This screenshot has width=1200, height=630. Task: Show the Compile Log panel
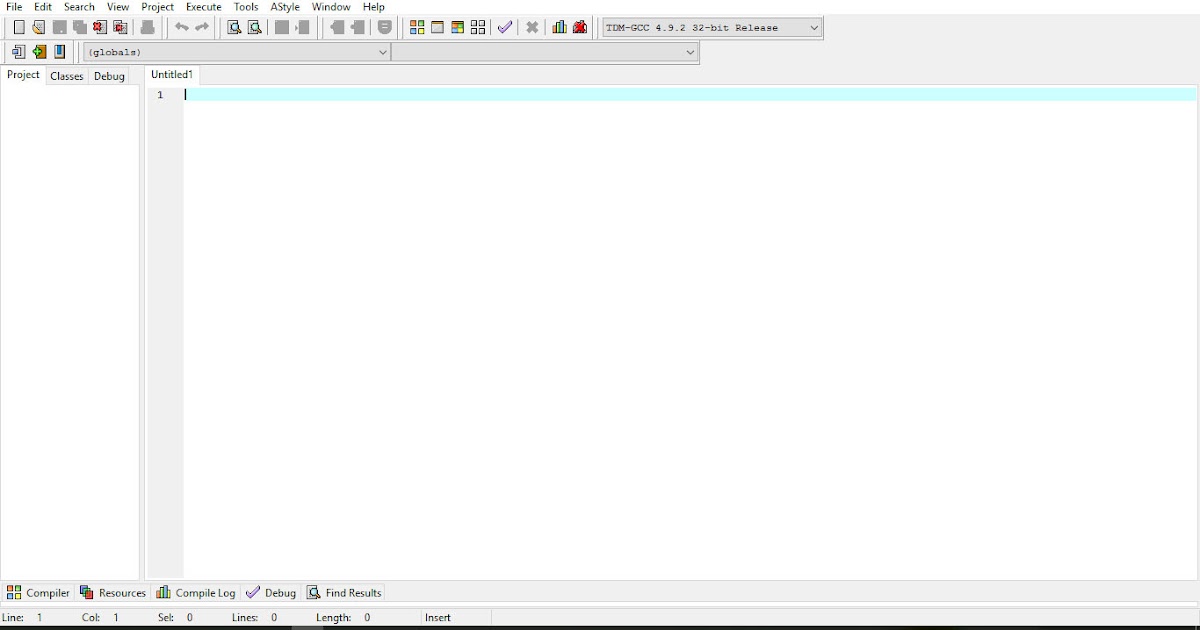coord(196,592)
